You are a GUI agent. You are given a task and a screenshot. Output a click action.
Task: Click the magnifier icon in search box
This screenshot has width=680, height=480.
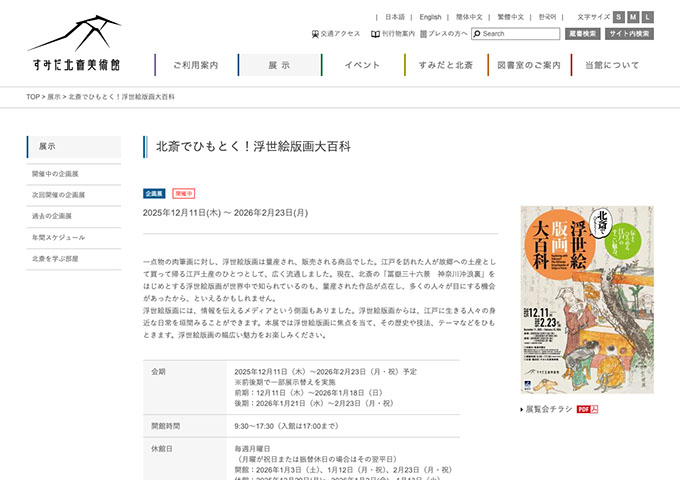pyautogui.click(x=477, y=34)
